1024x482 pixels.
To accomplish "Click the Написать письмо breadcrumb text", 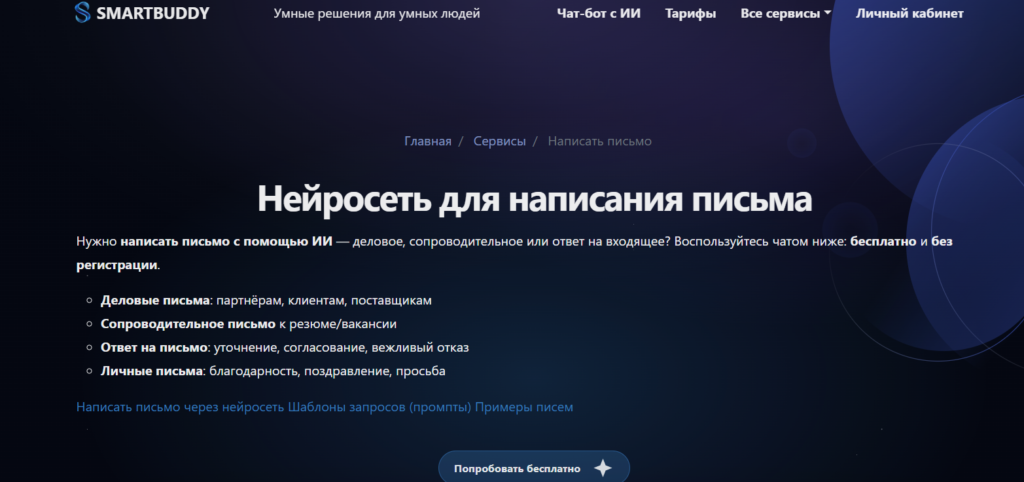I will point(600,141).
